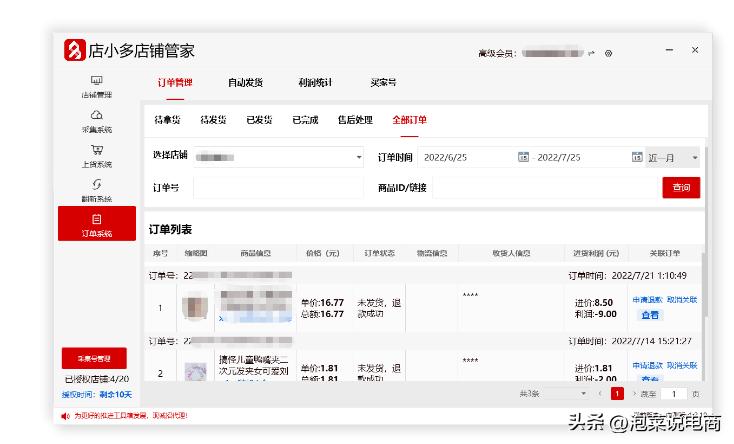
Task: Open the 已完成 order tab
Action: (305, 120)
